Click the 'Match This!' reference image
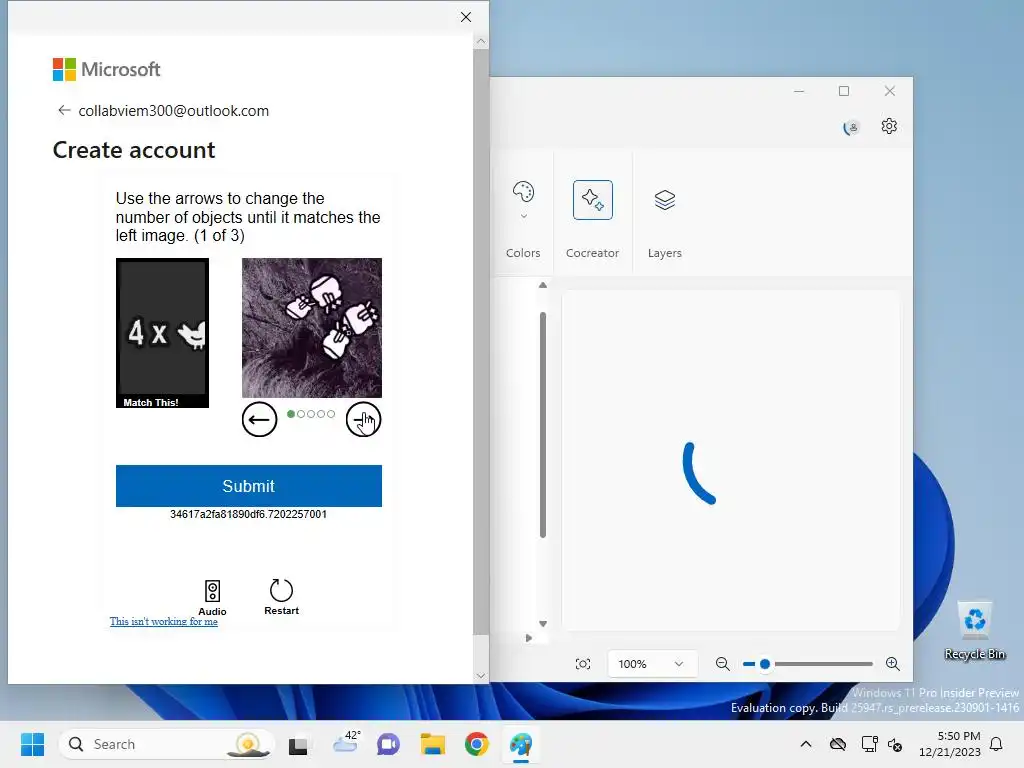Viewport: 1024px width, 768px height. click(x=163, y=333)
